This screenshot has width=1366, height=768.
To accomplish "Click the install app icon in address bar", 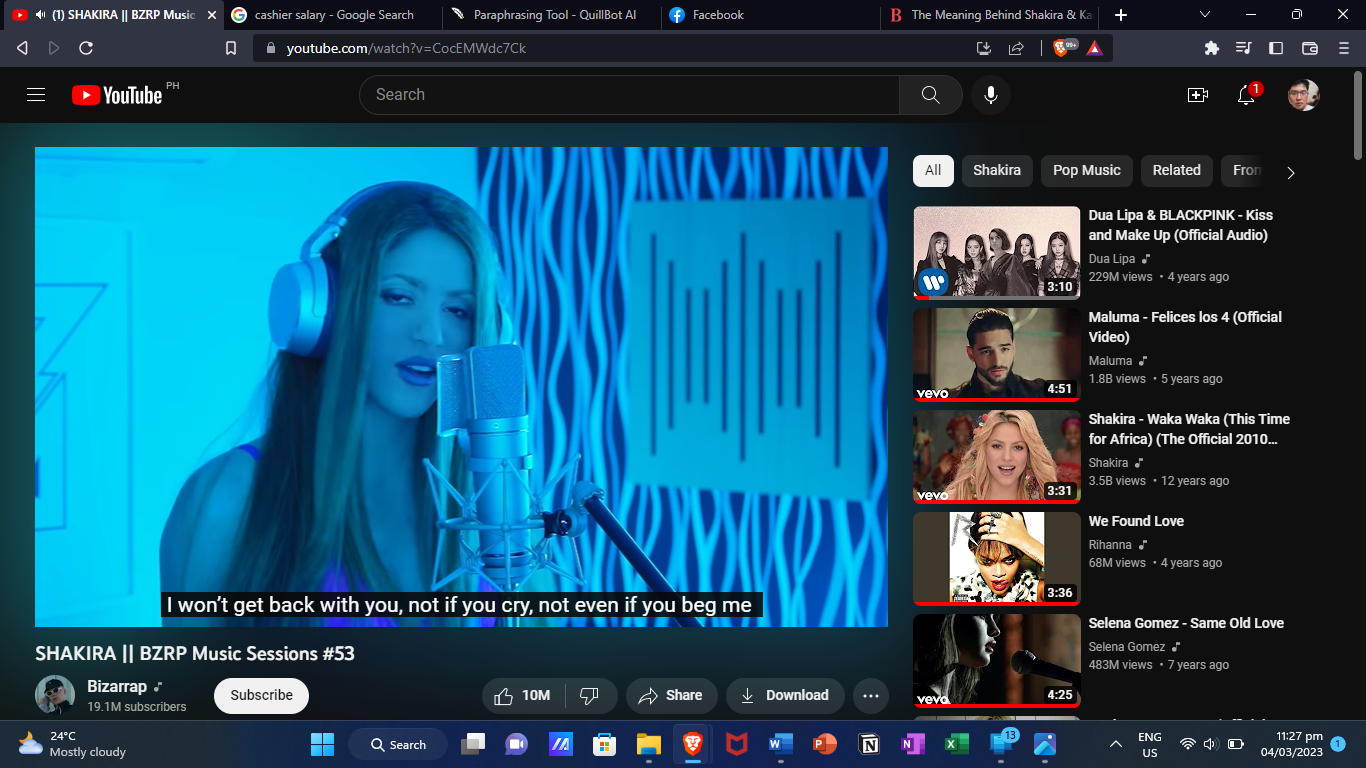I will point(984,48).
